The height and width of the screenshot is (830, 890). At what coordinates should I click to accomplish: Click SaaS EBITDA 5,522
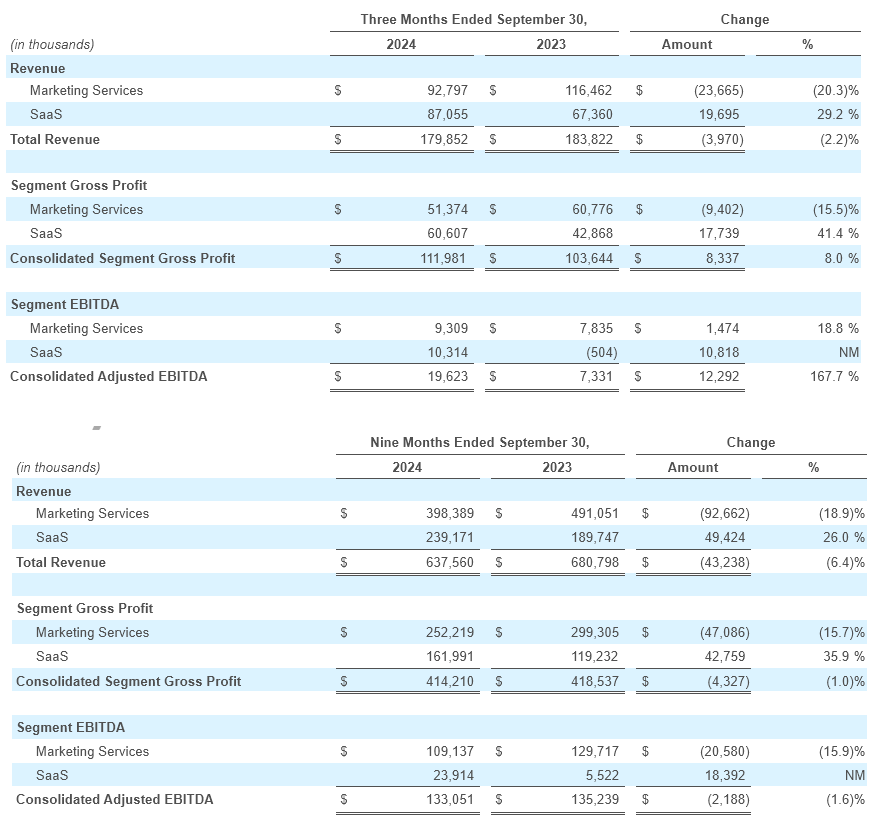601,775
